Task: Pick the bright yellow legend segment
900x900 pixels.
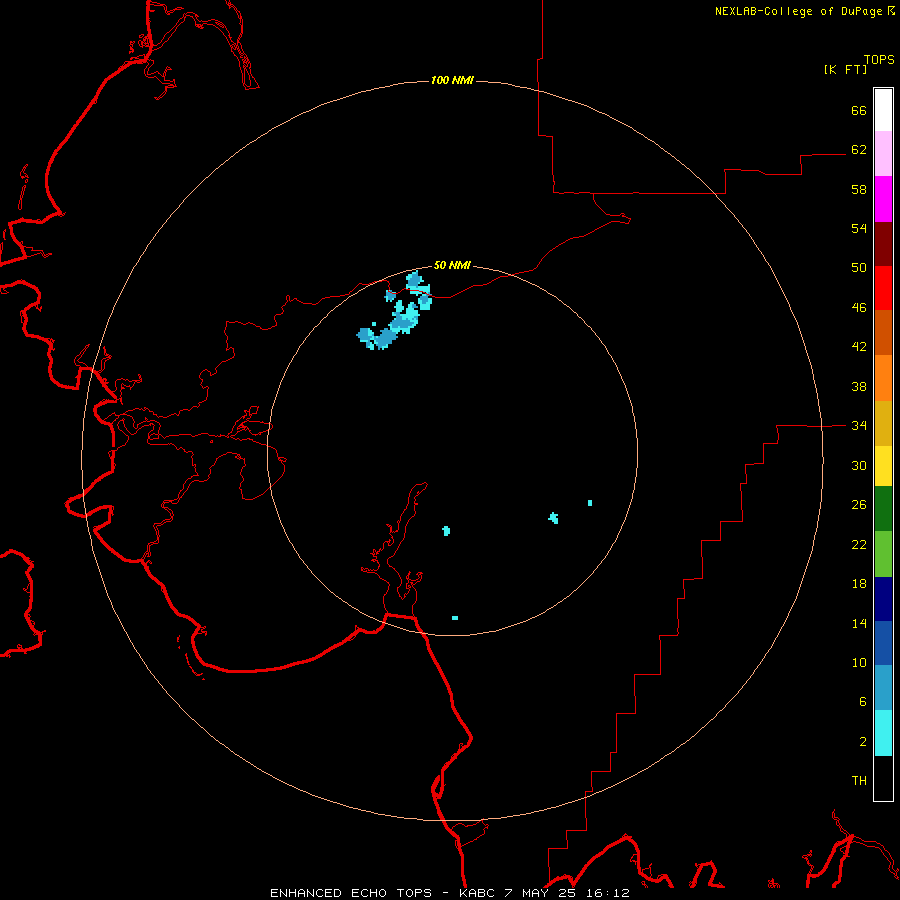Action: pos(883,465)
